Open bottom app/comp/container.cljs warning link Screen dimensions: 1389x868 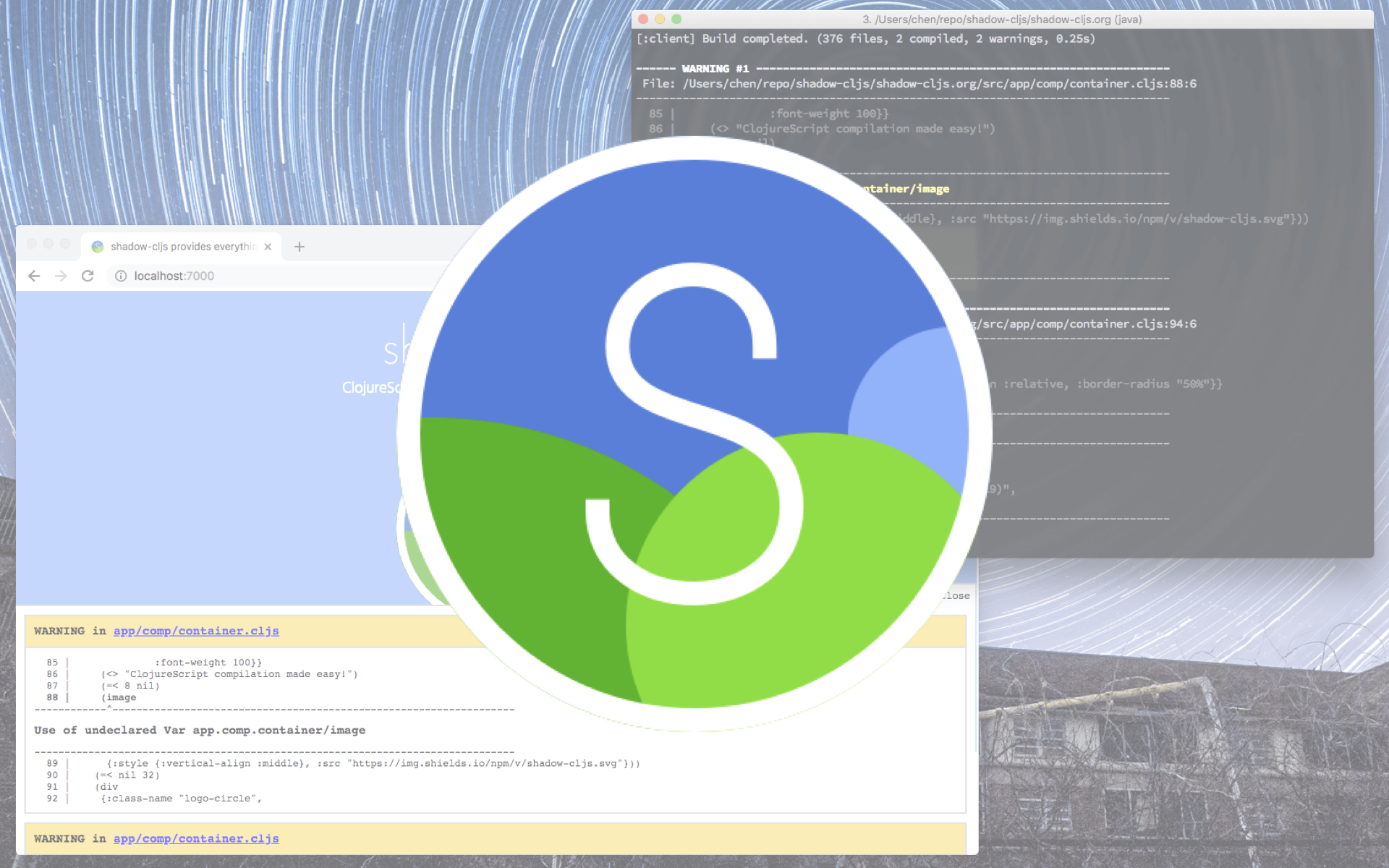(195, 838)
